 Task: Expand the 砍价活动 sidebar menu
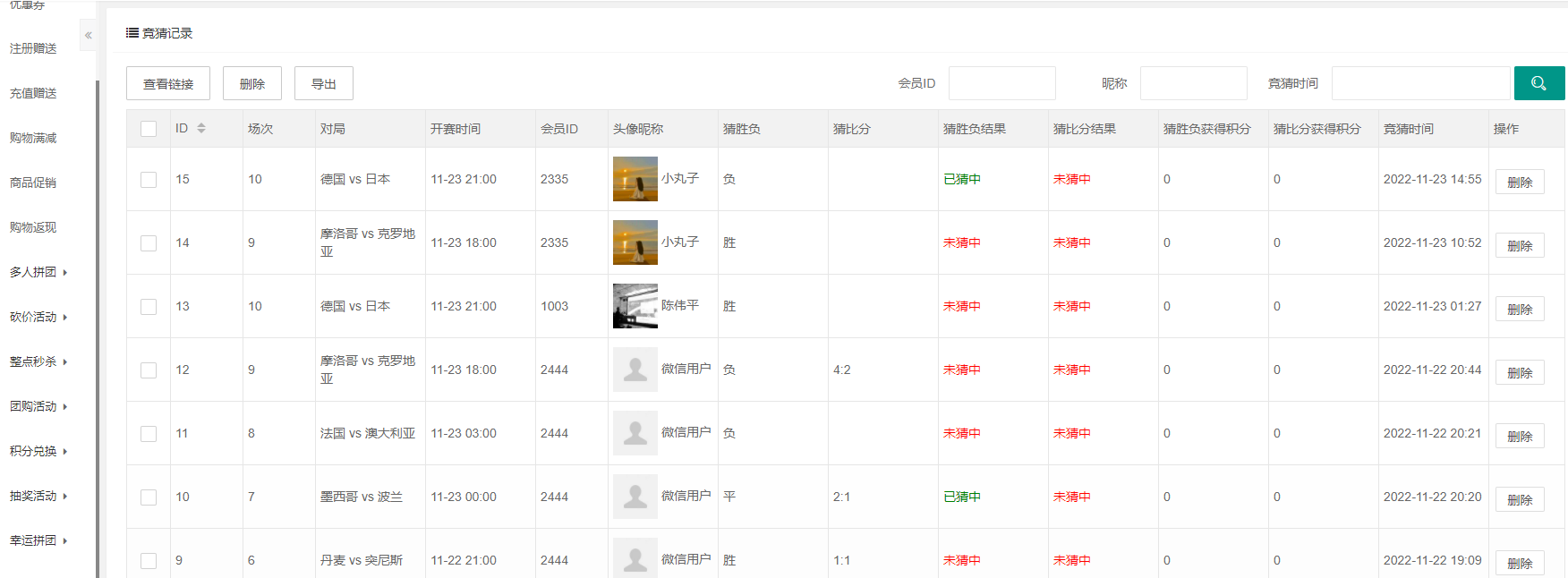38,317
